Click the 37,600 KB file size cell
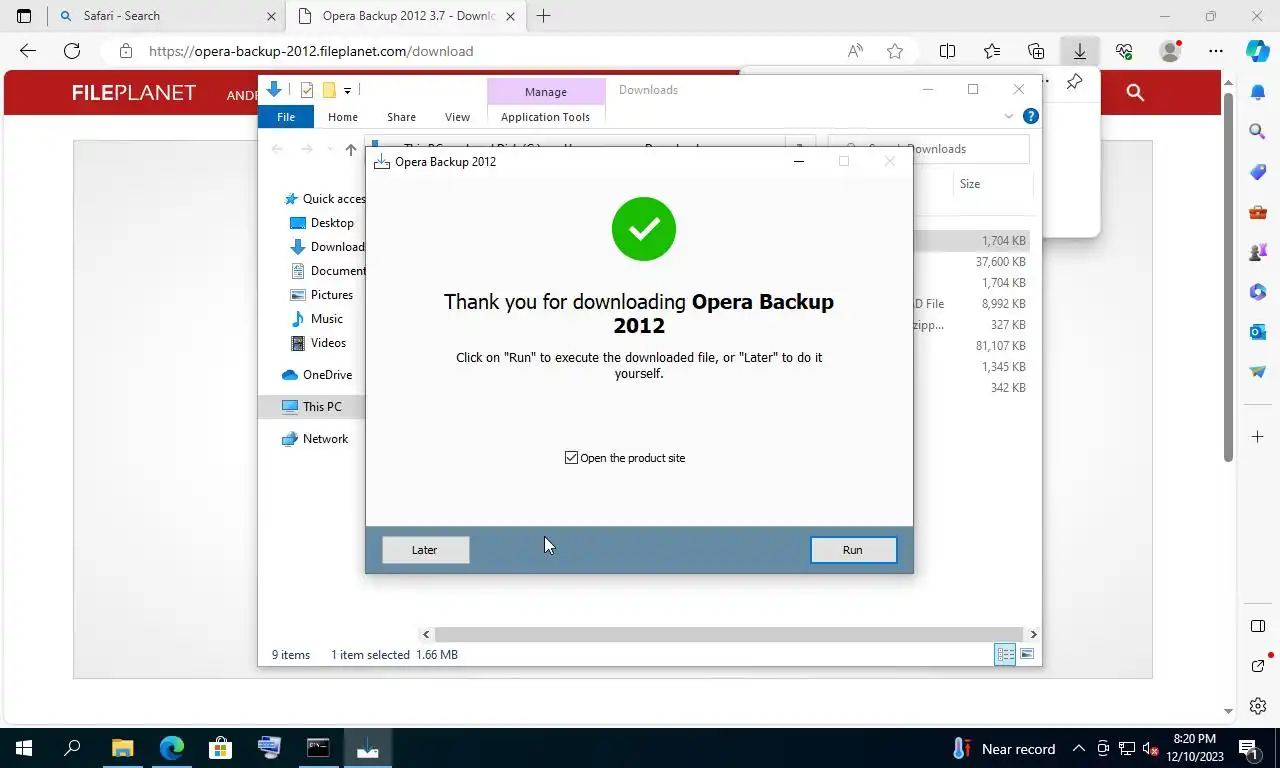1280x768 pixels. tap(1000, 262)
